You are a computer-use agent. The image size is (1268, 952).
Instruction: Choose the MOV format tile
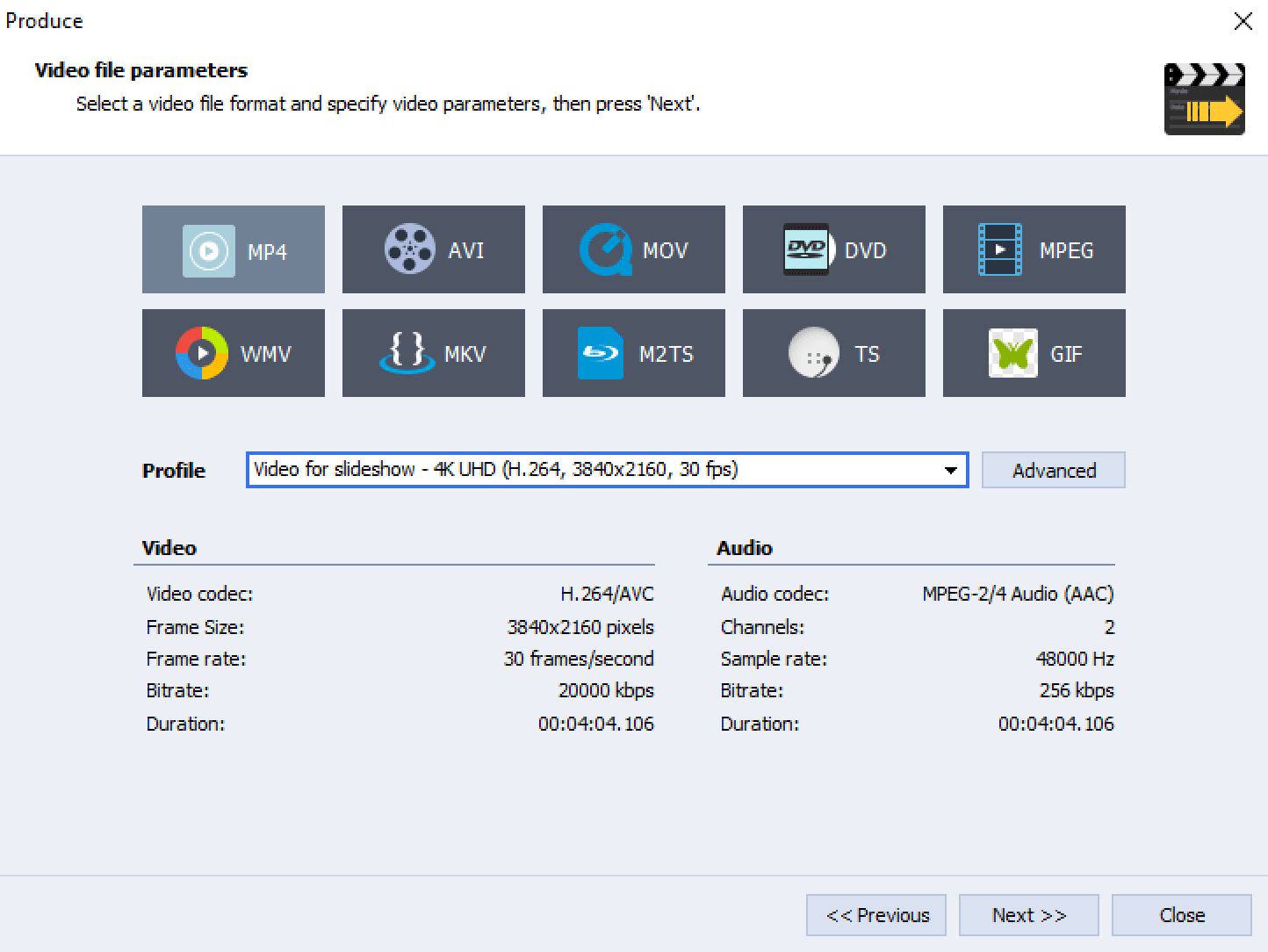[x=633, y=249]
